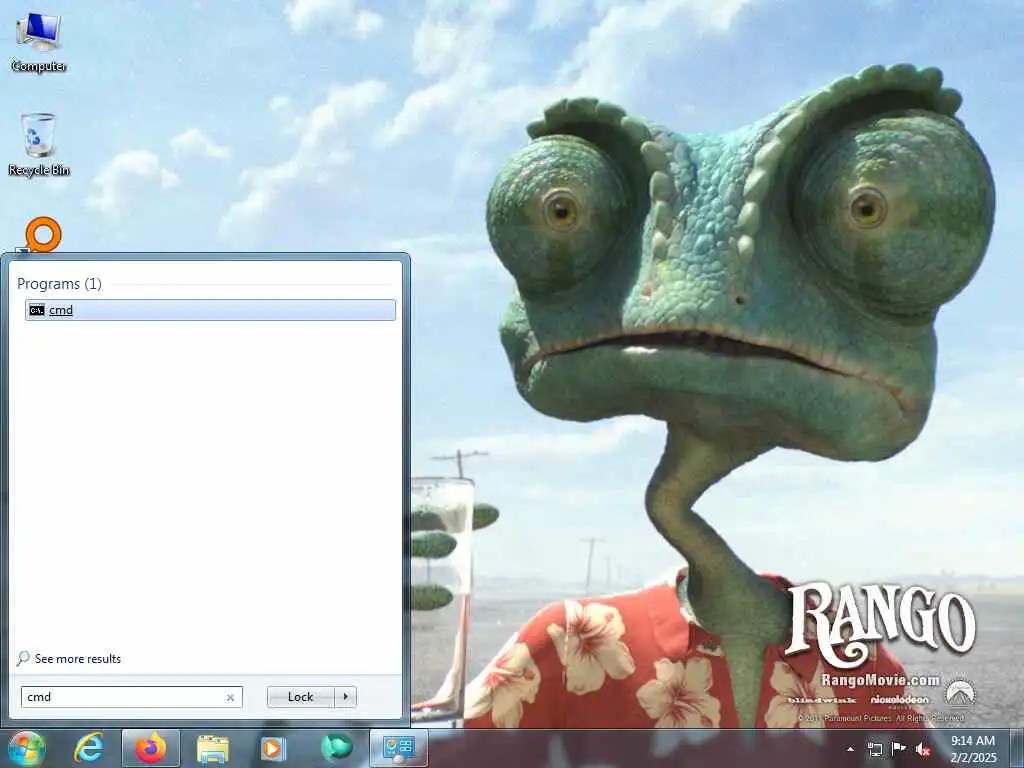Open Internet Explorer from the taskbar
Screen dimensions: 1024x768
tap(88, 748)
